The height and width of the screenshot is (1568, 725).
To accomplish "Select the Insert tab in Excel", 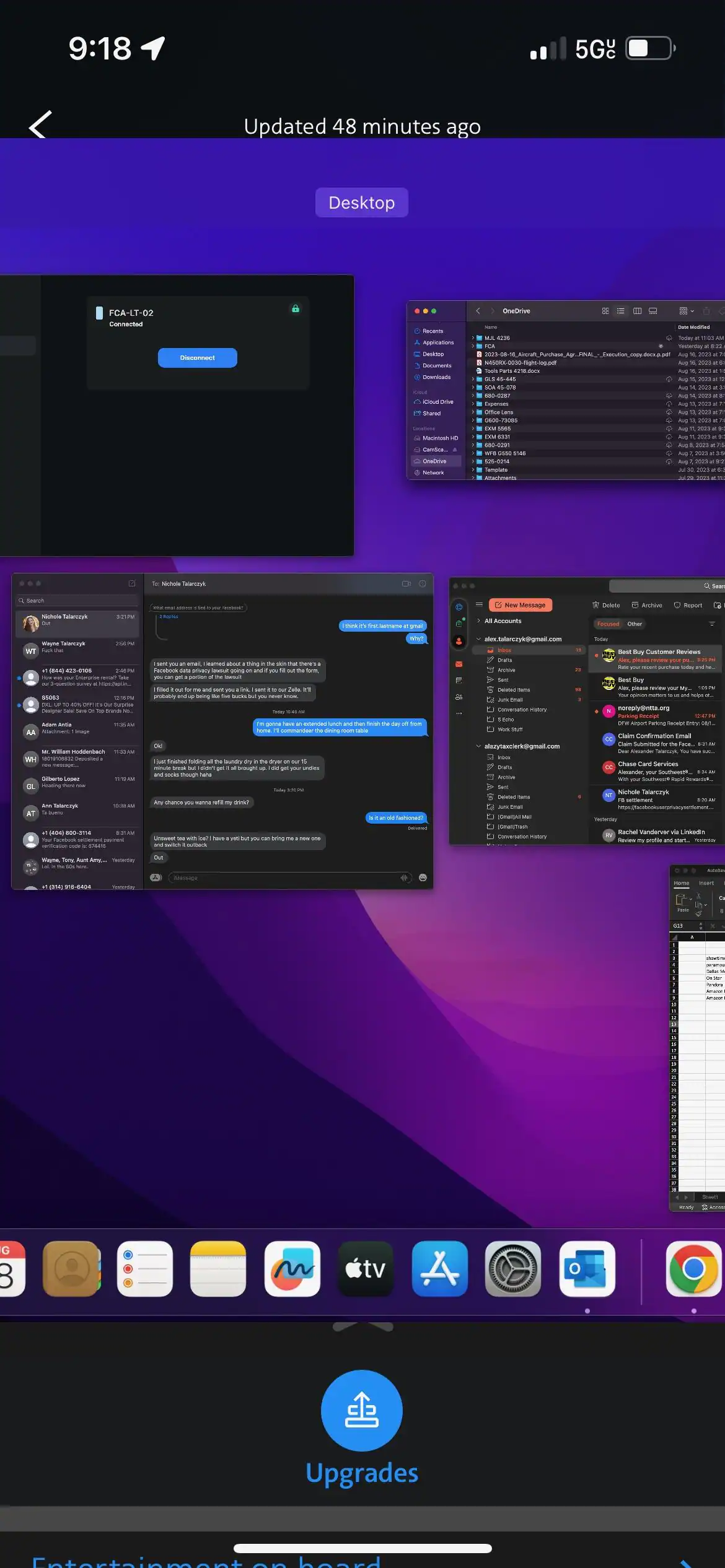I will click(706, 883).
